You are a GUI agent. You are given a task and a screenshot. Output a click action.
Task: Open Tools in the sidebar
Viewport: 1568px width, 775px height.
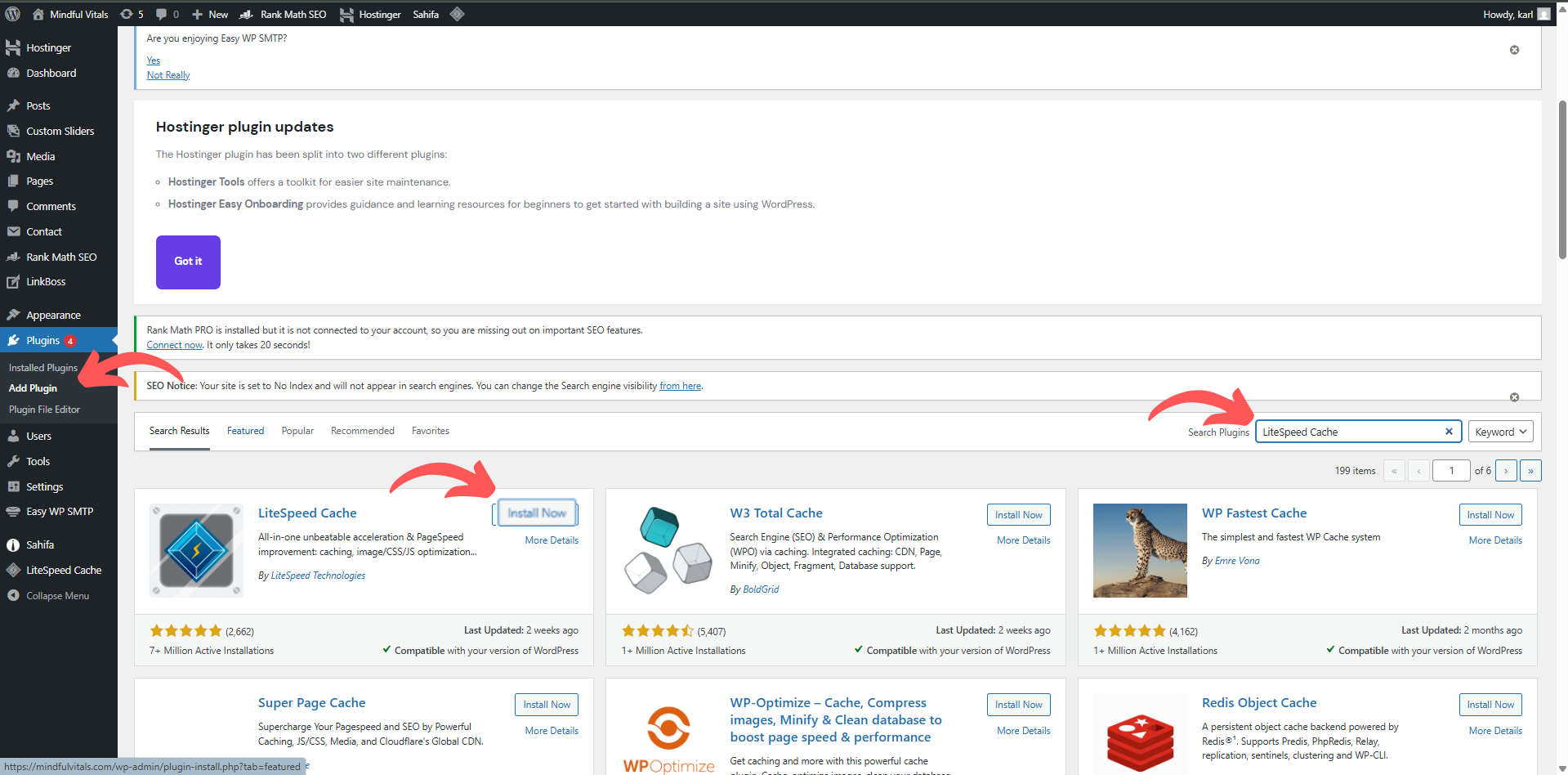point(59,461)
